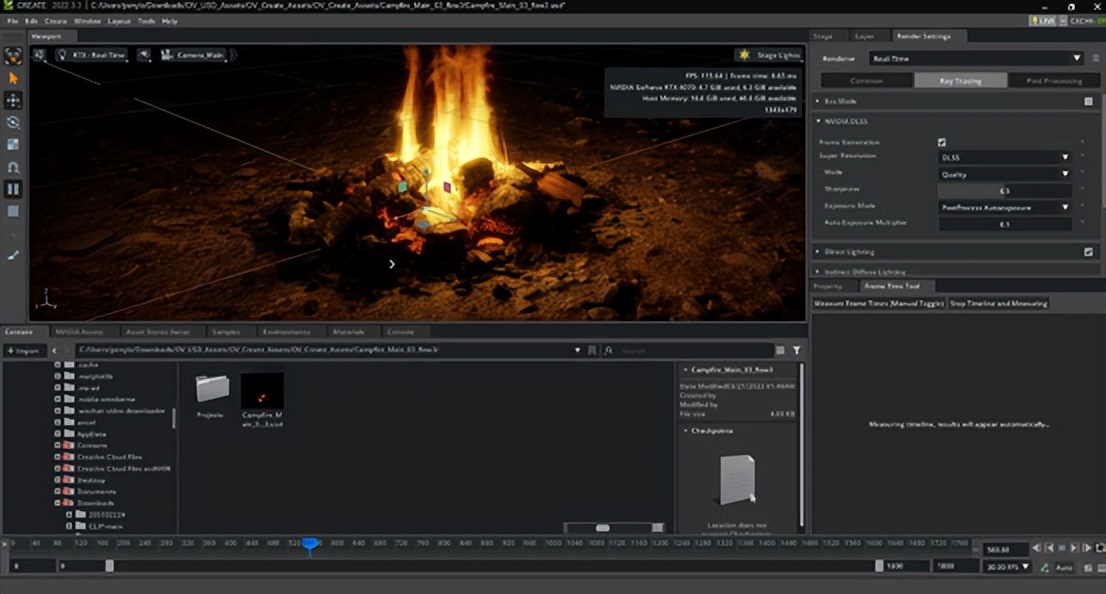The image size is (1106, 594).
Task: Open the Stage Lights viewport menu
Action: pyautogui.click(x=770, y=55)
